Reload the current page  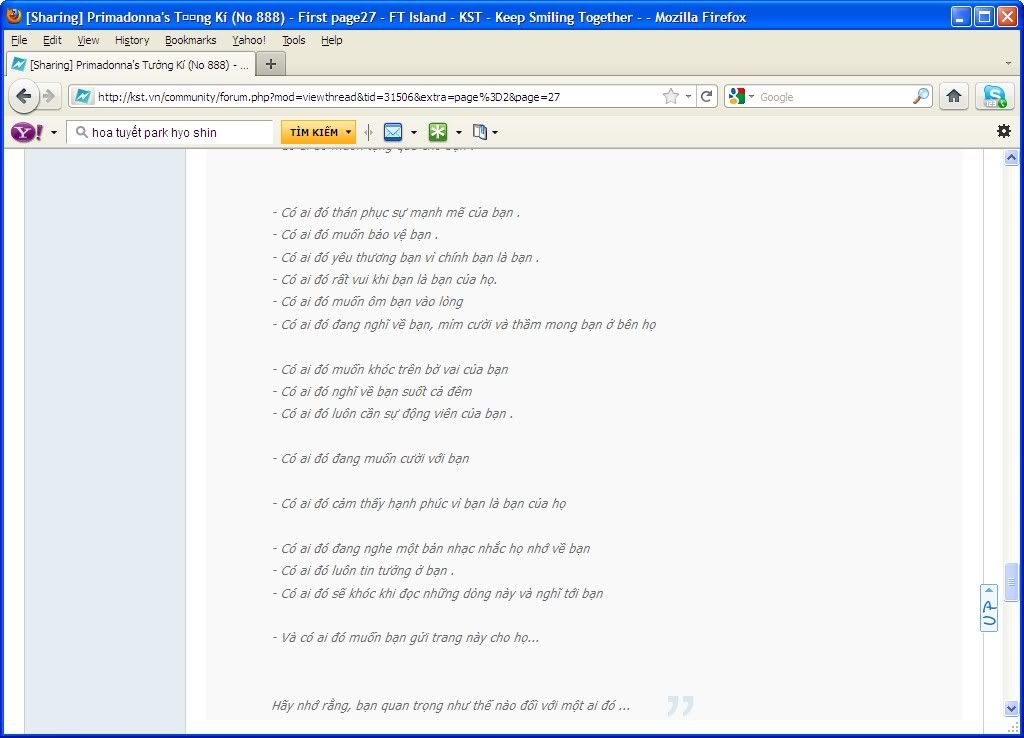[707, 97]
